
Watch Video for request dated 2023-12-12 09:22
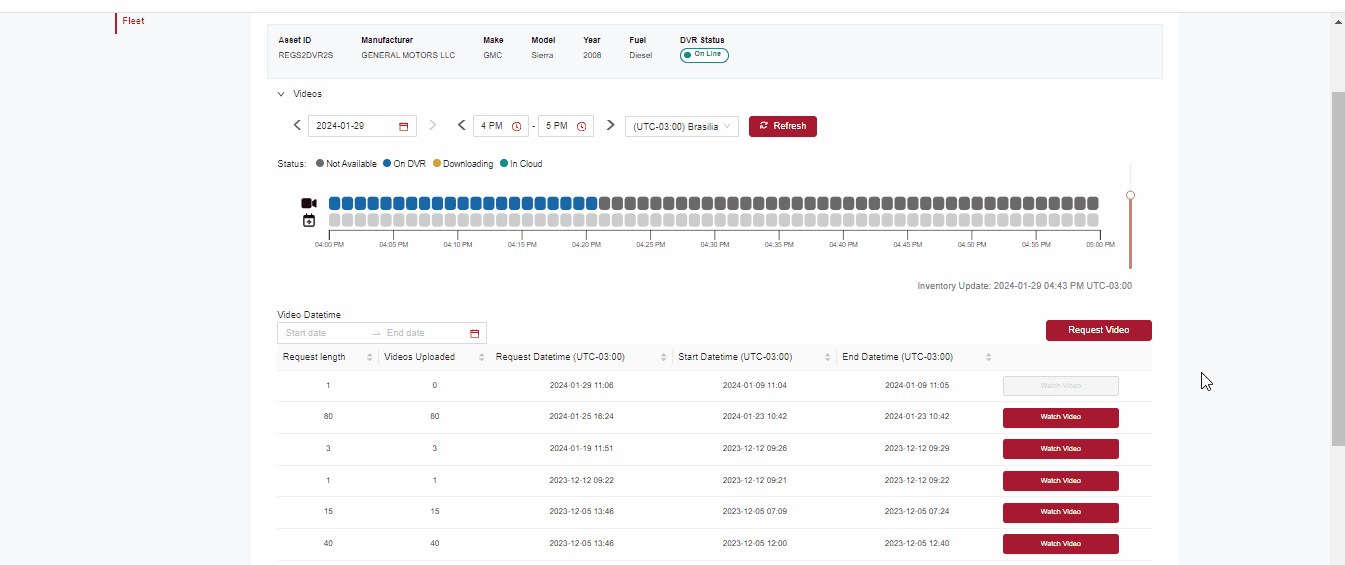click(1061, 481)
